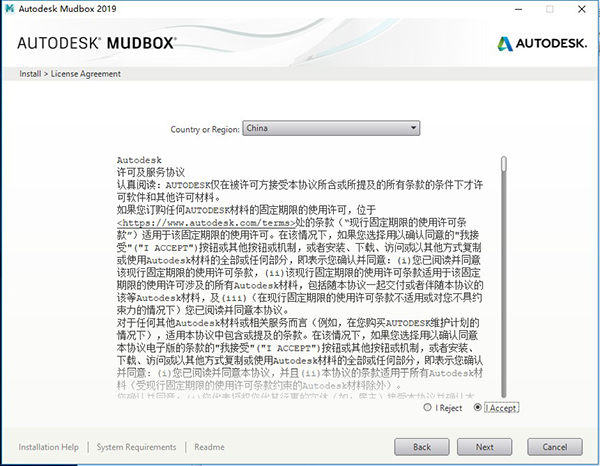Open the System Requirements link
The height and width of the screenshot is (466, 600).
[x=136, y=447]
